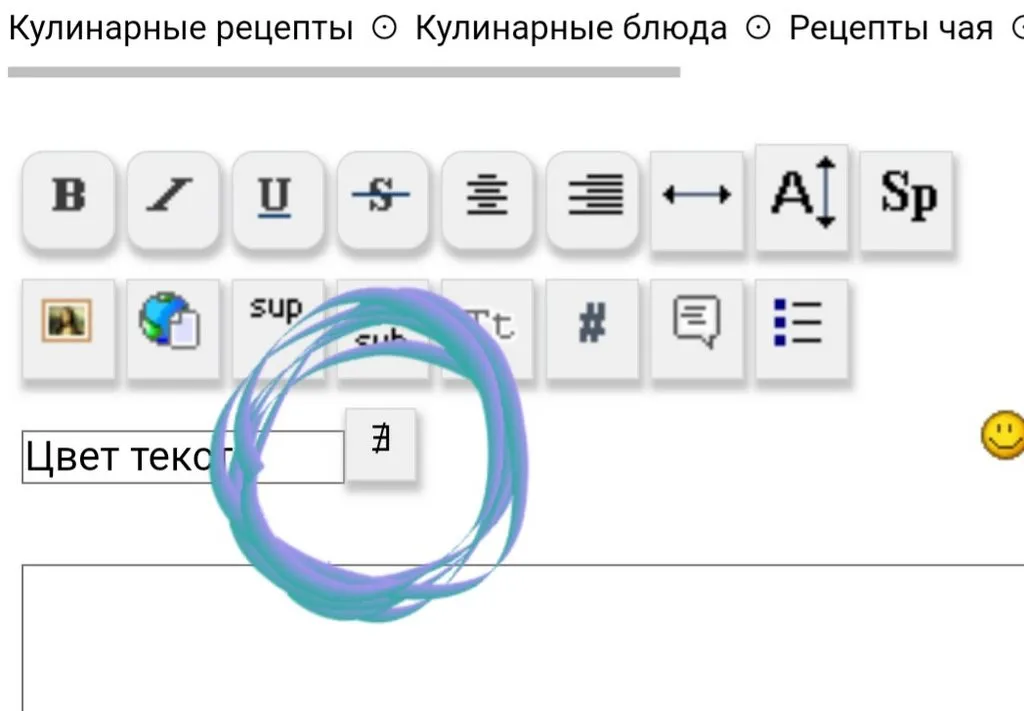The image size is (1024, 711).
Task: Click the Sp spacing icon
Action: pyautogui.click(x=905, y=196)
